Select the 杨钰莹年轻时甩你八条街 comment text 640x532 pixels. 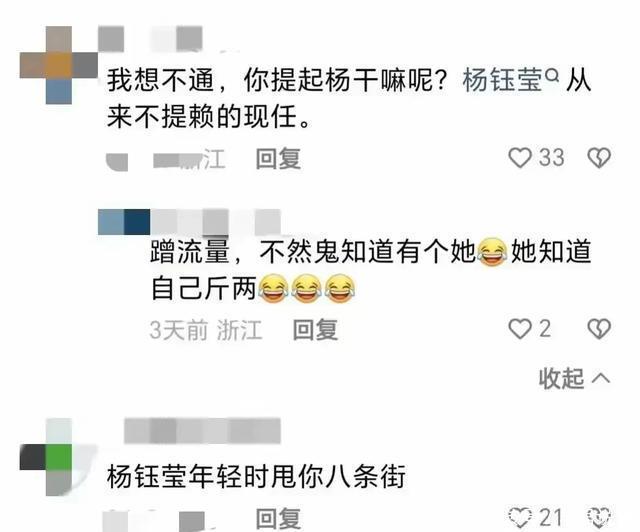(x=256, y=476)
